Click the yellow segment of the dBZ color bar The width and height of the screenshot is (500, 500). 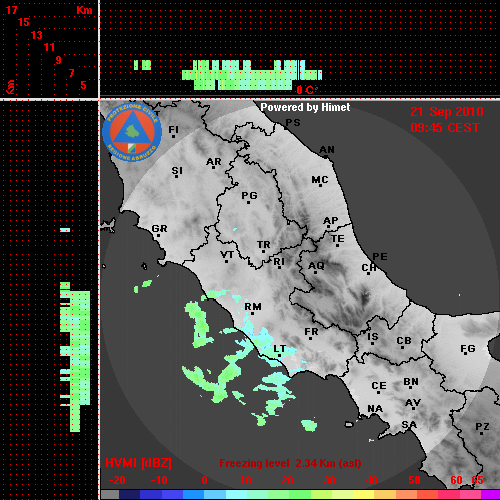click(363, 495)
